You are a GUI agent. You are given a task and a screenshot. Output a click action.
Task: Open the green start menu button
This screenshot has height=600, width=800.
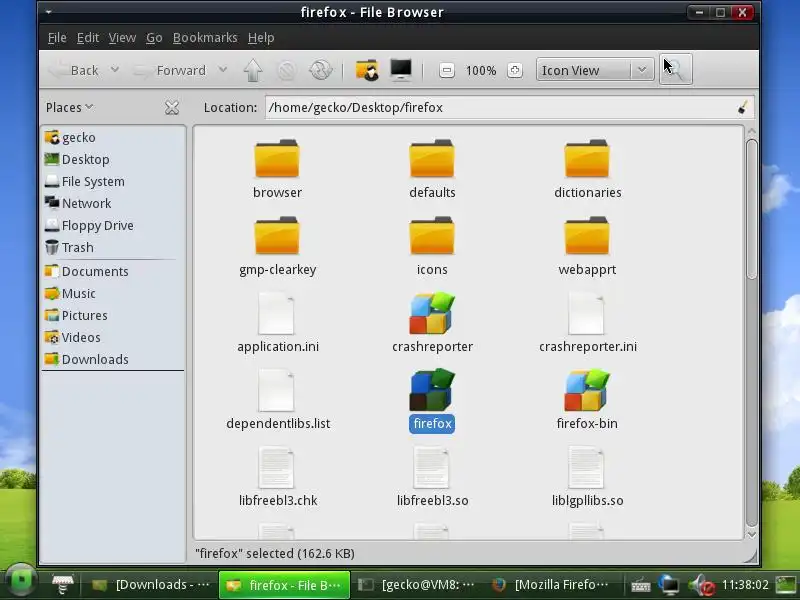pyautogui.click(x=21, y=581)
